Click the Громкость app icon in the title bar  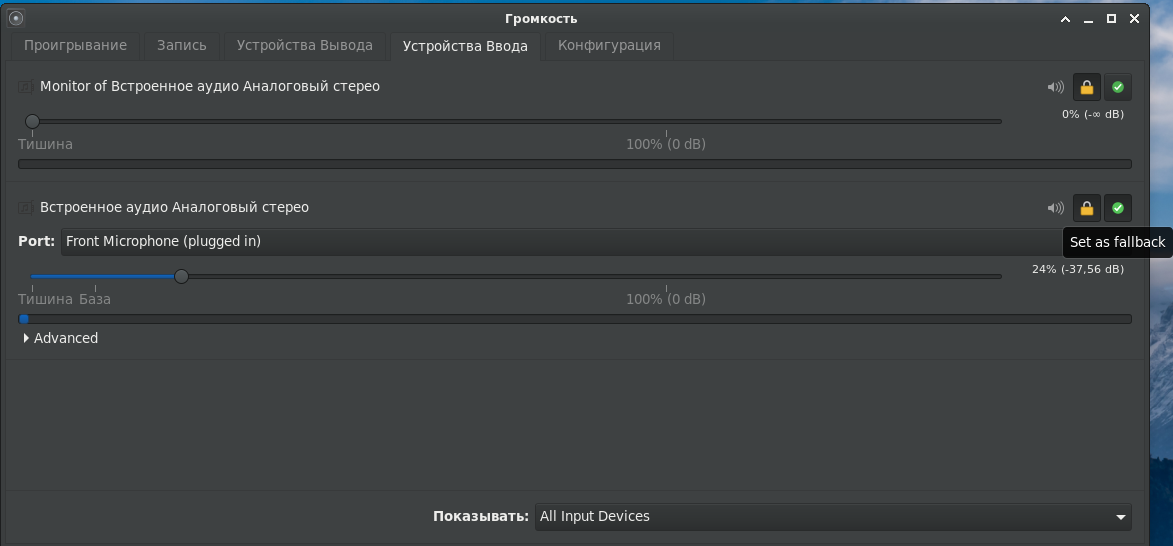(16, 18)
